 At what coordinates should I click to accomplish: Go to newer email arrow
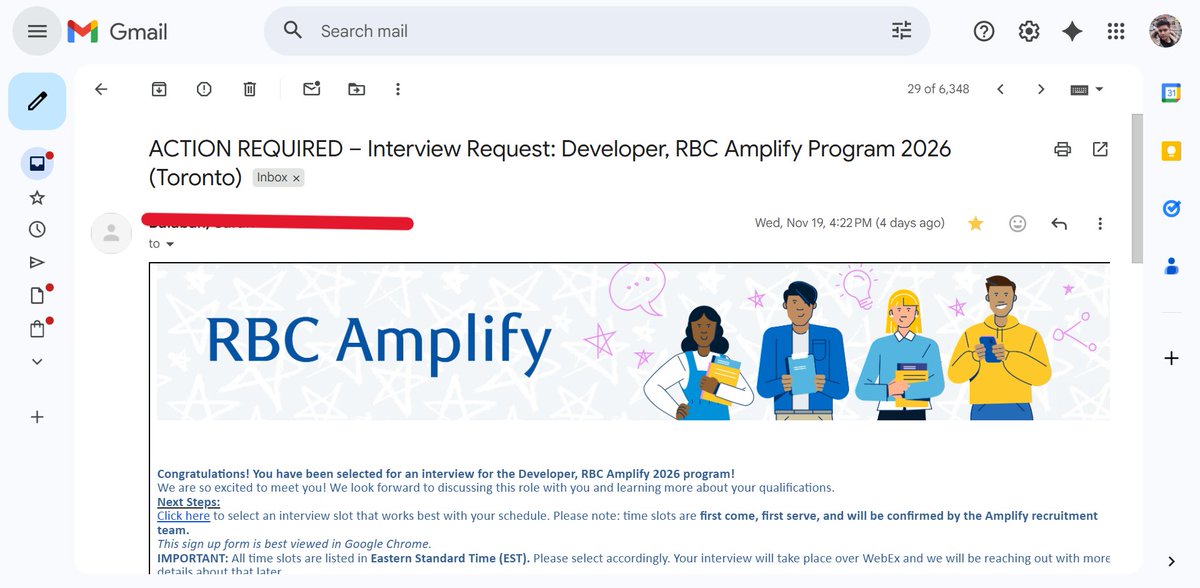[x=1000, y=89]
